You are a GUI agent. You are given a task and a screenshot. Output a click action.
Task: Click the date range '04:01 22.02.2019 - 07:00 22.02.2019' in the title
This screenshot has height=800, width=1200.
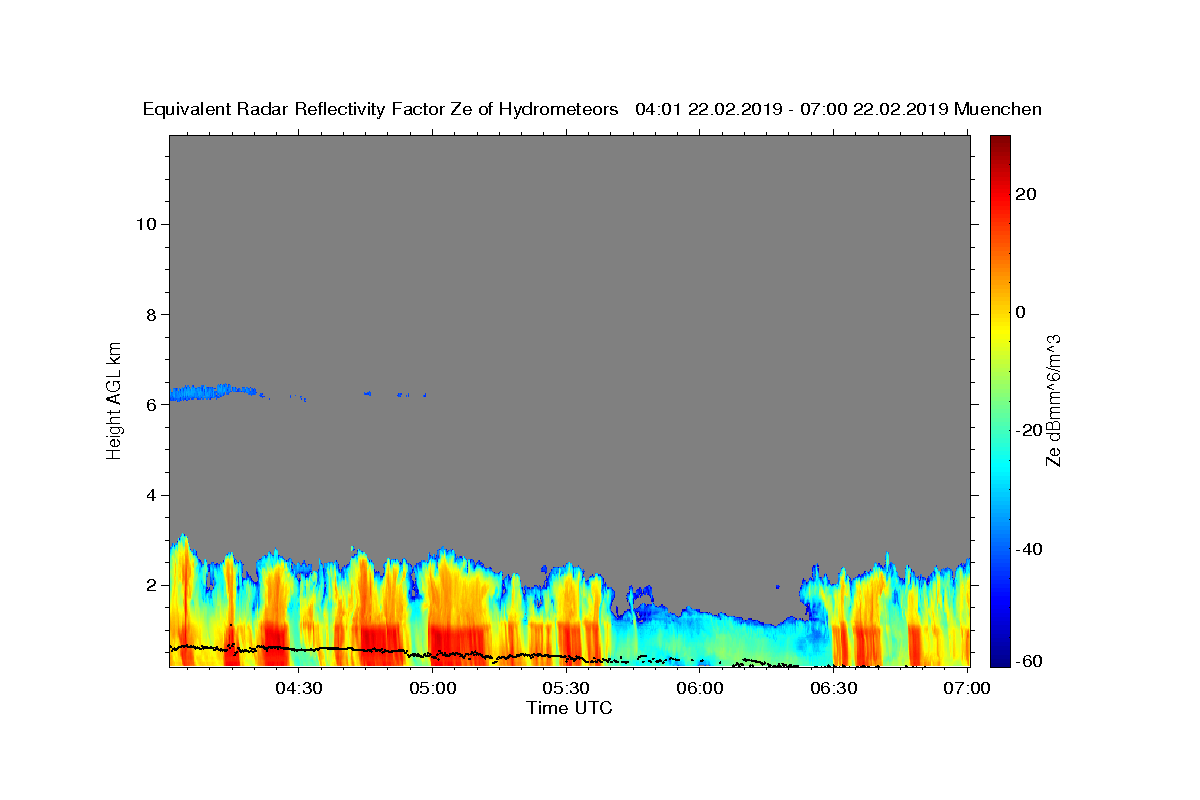792,109
